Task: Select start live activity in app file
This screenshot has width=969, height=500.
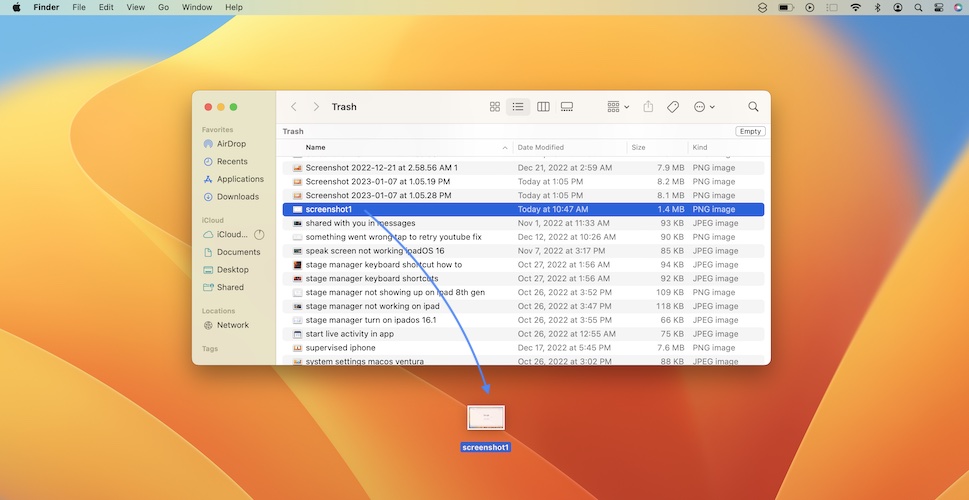Action: (x=523, y=334)
